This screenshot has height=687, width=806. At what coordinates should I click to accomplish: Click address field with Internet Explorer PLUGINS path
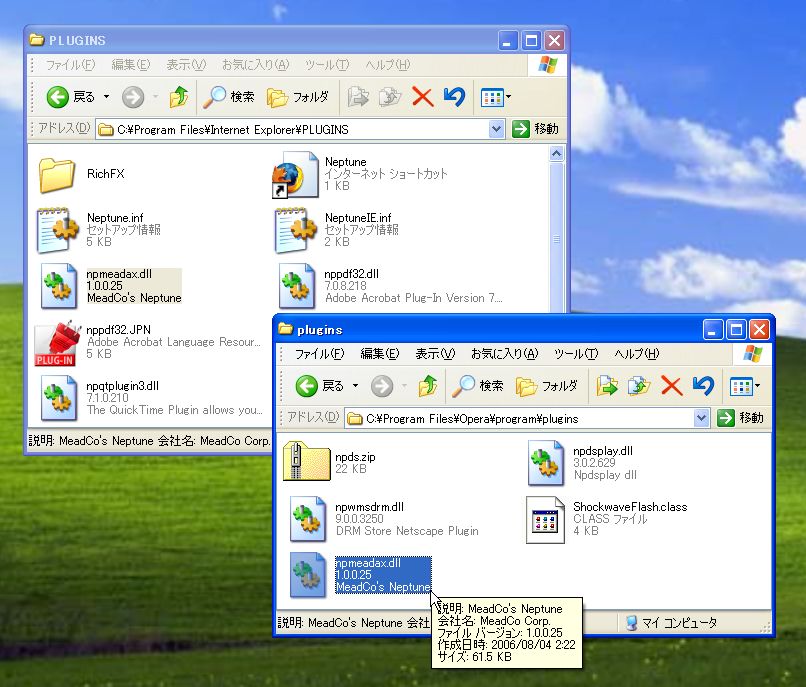(x=300, y=129)
